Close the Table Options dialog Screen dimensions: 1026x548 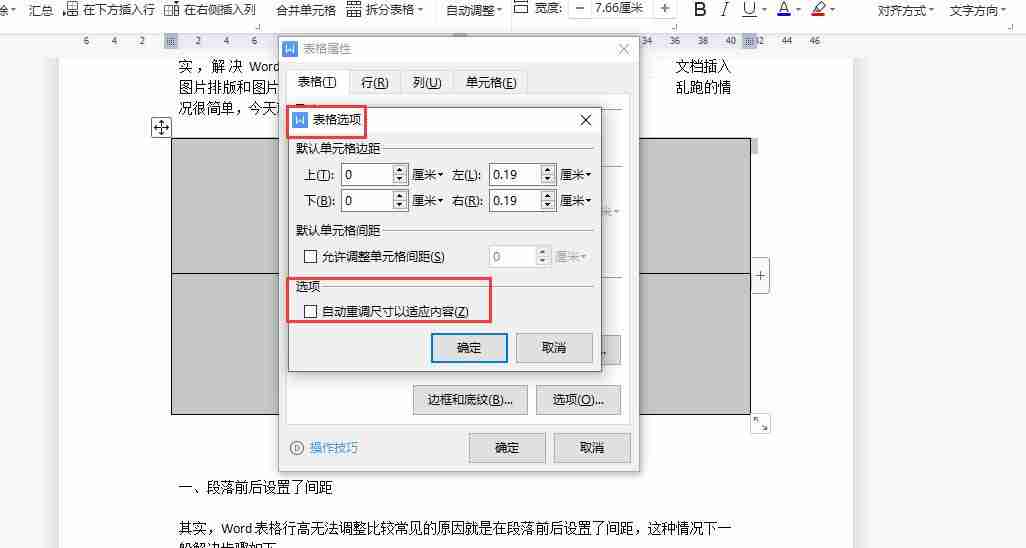(x=586, y=120)
